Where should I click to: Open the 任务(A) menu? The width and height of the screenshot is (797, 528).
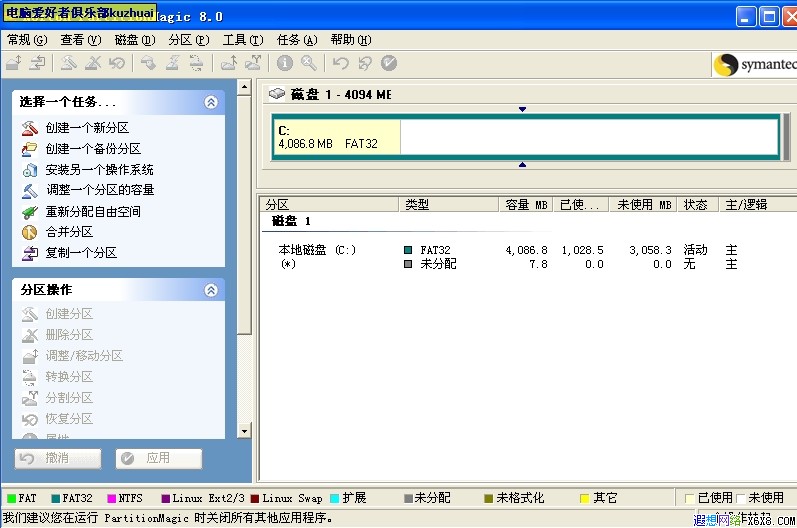click(297, 40)
